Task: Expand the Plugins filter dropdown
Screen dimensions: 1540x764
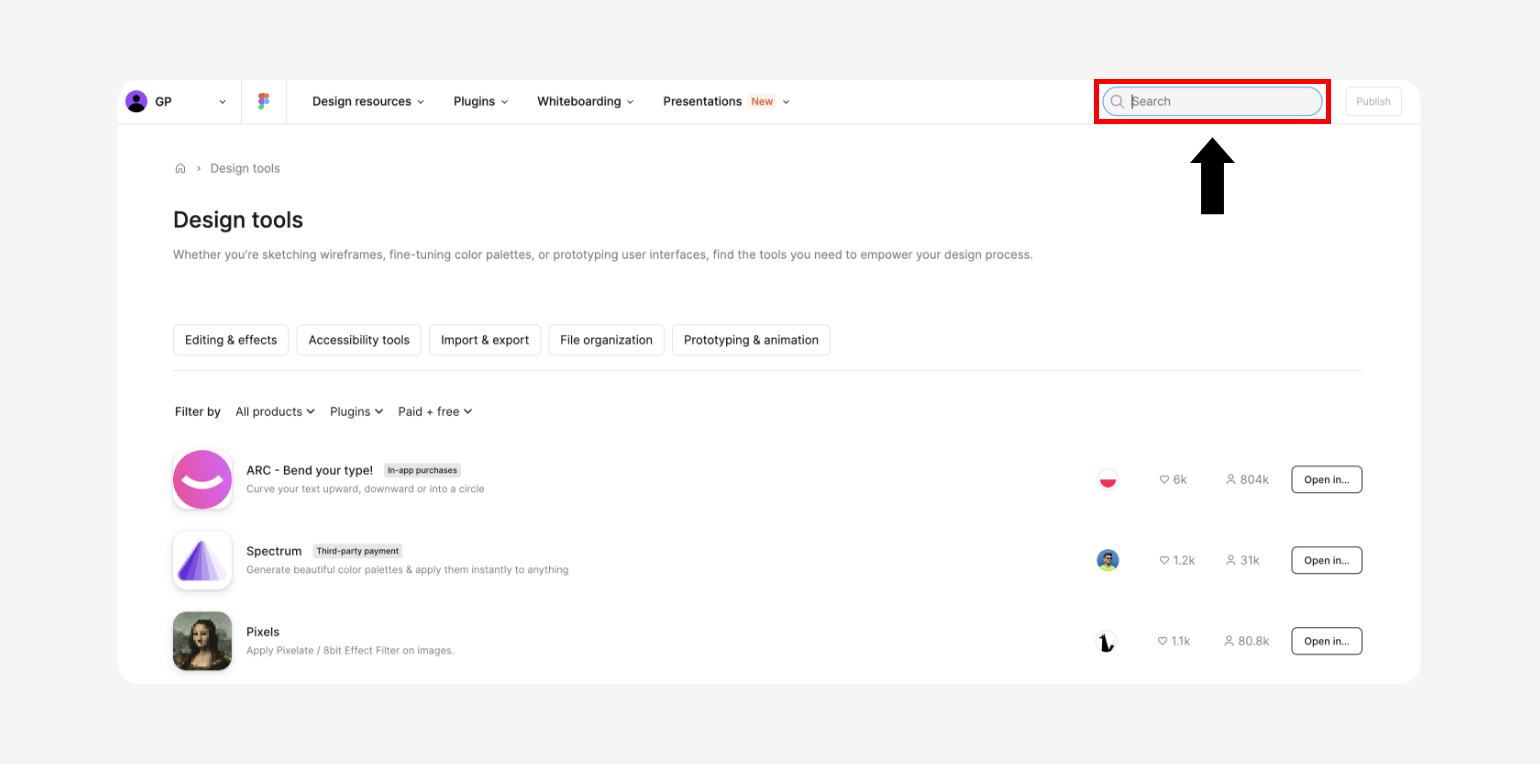Action: pos(357,412)
